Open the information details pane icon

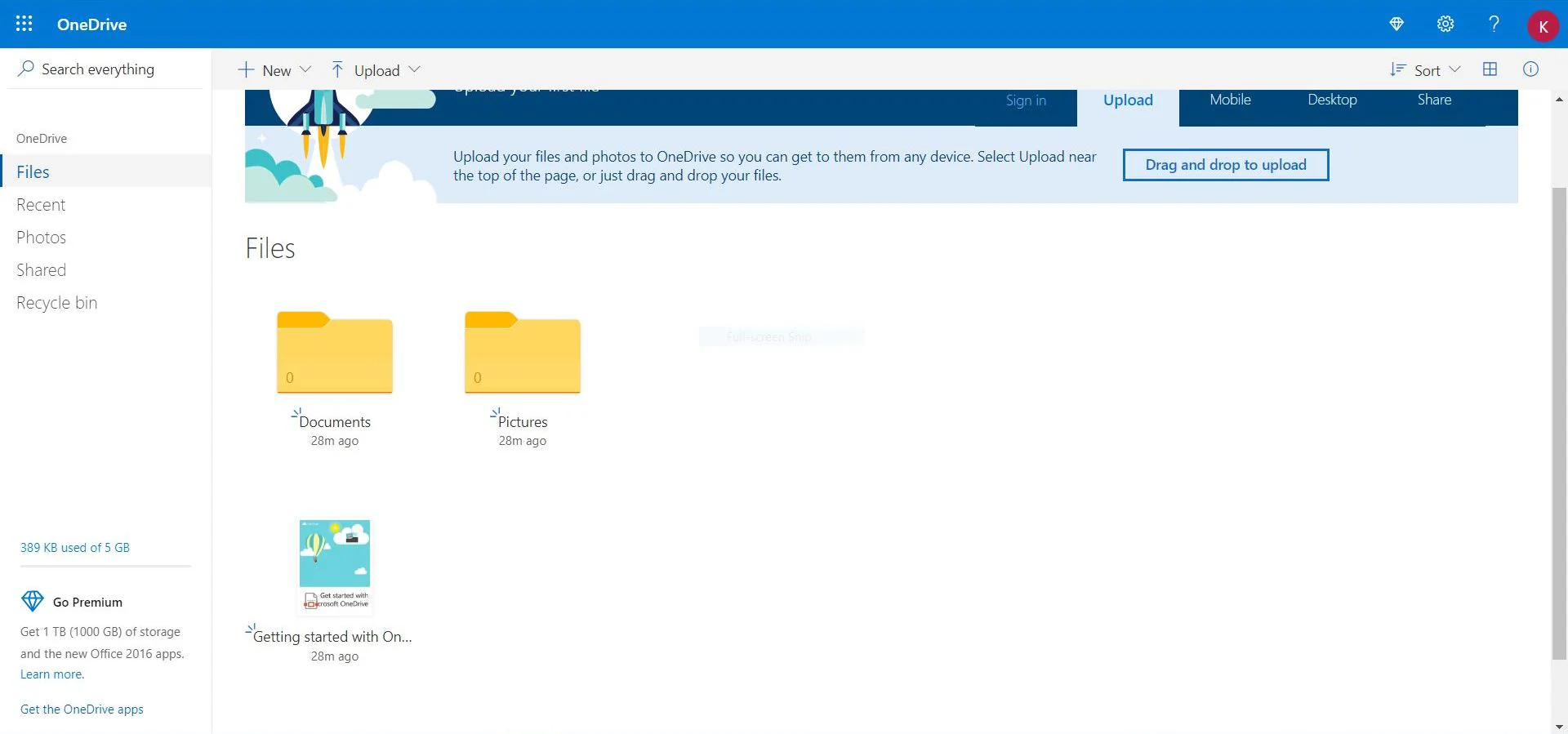pos(1530,69)
